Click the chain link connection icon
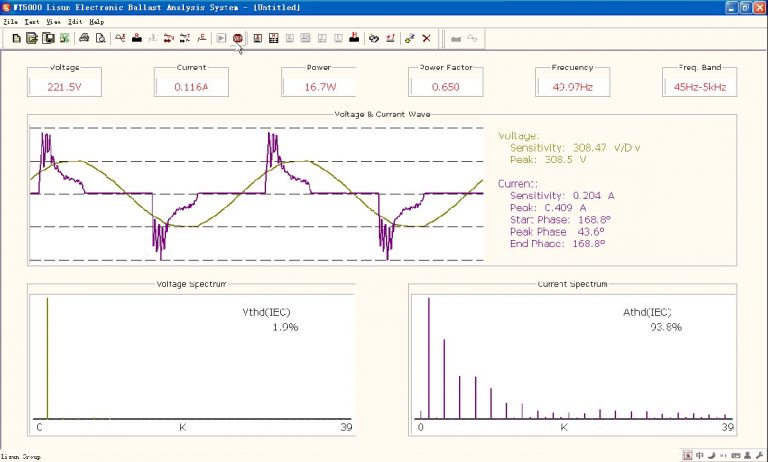Image resolution: width=768 pixels, height=462 pixels. point(374,38)
